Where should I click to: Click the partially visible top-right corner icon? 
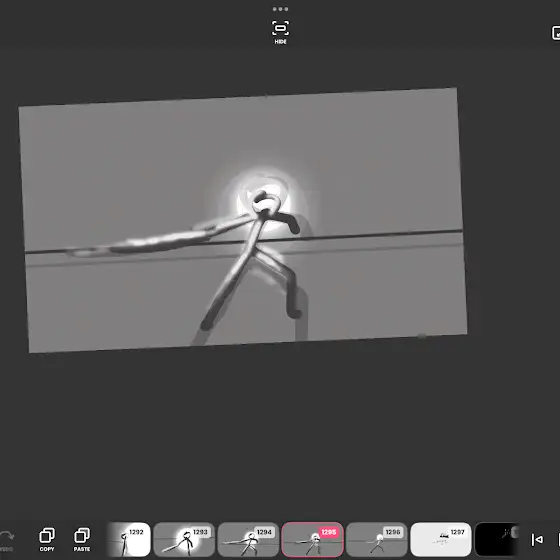tap(556, 33)
